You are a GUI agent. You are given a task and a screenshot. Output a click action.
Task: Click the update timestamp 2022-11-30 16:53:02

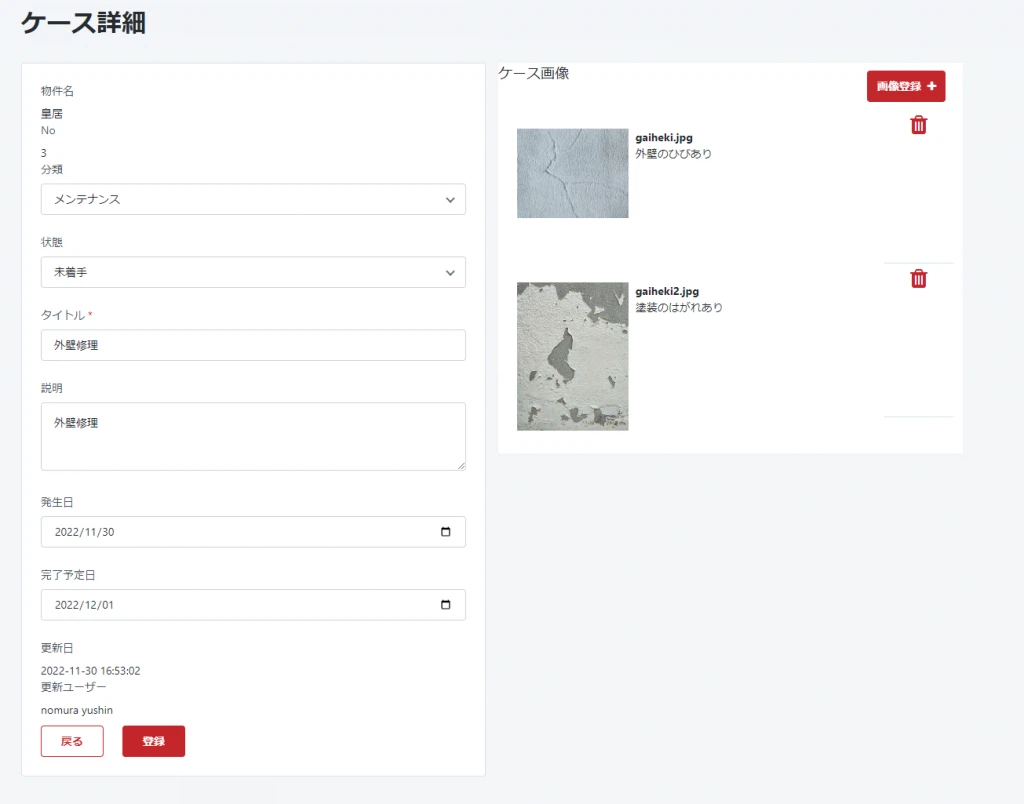pos(91,671)
